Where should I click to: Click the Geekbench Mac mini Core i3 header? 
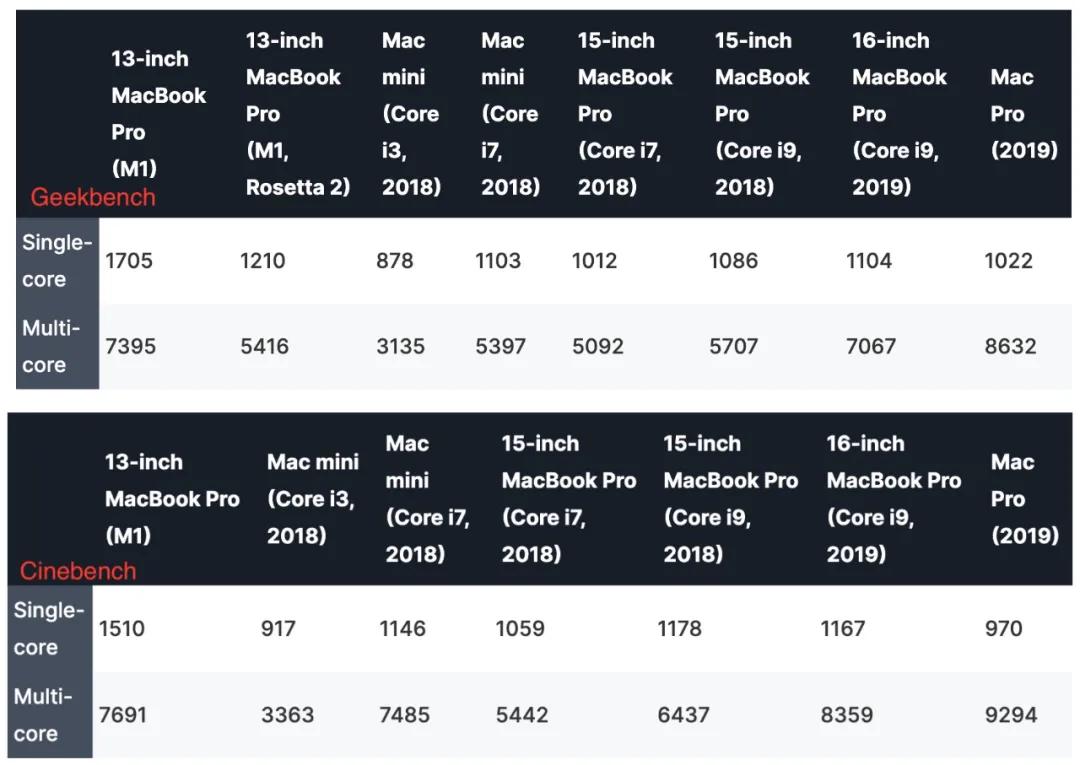click(x=410, y=113)
